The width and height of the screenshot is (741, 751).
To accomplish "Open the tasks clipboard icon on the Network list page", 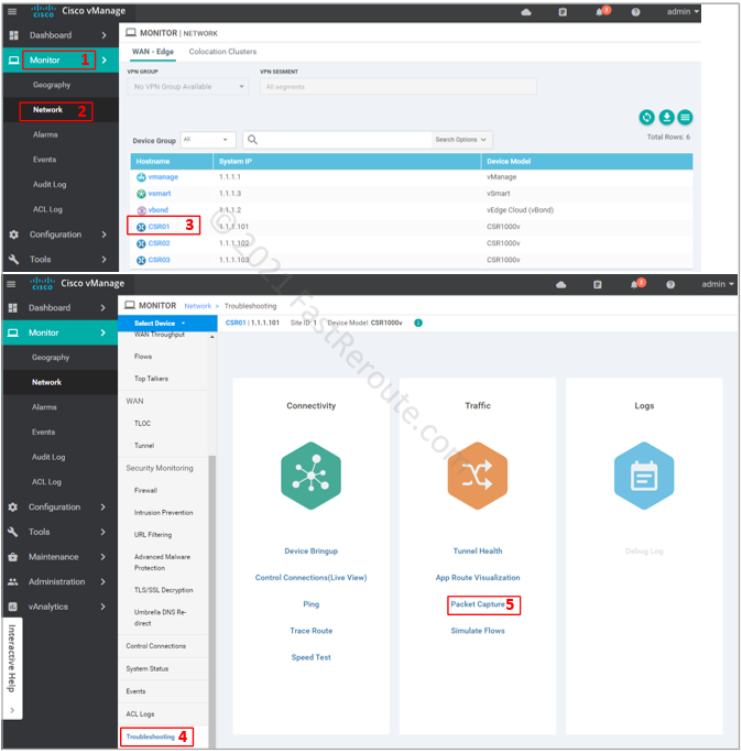I will [x=563, y=12].
